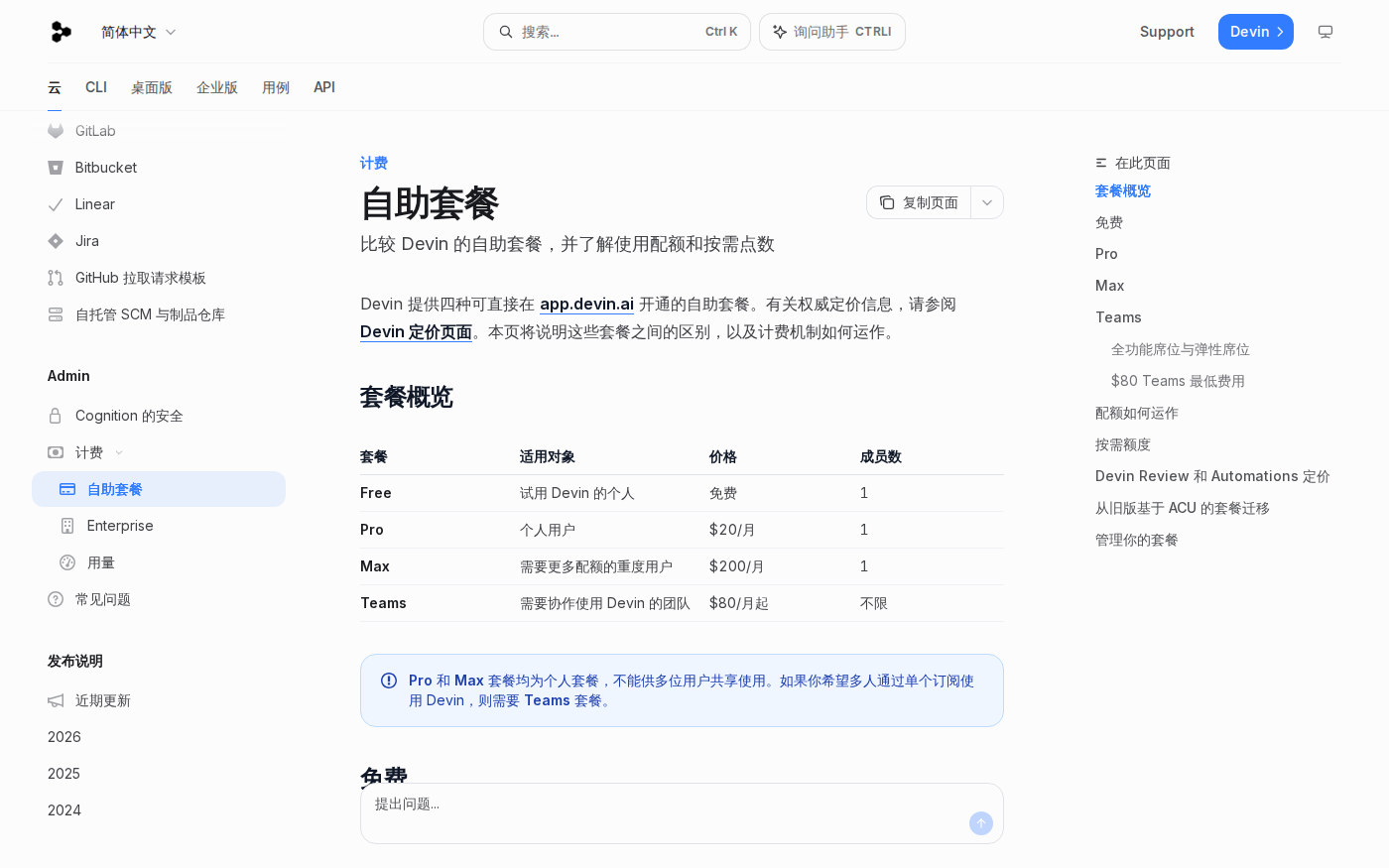The height and width of the screenshot is (868, 1389).
Task: Click the 自助套餐 card icon
Action: (67, 489)
